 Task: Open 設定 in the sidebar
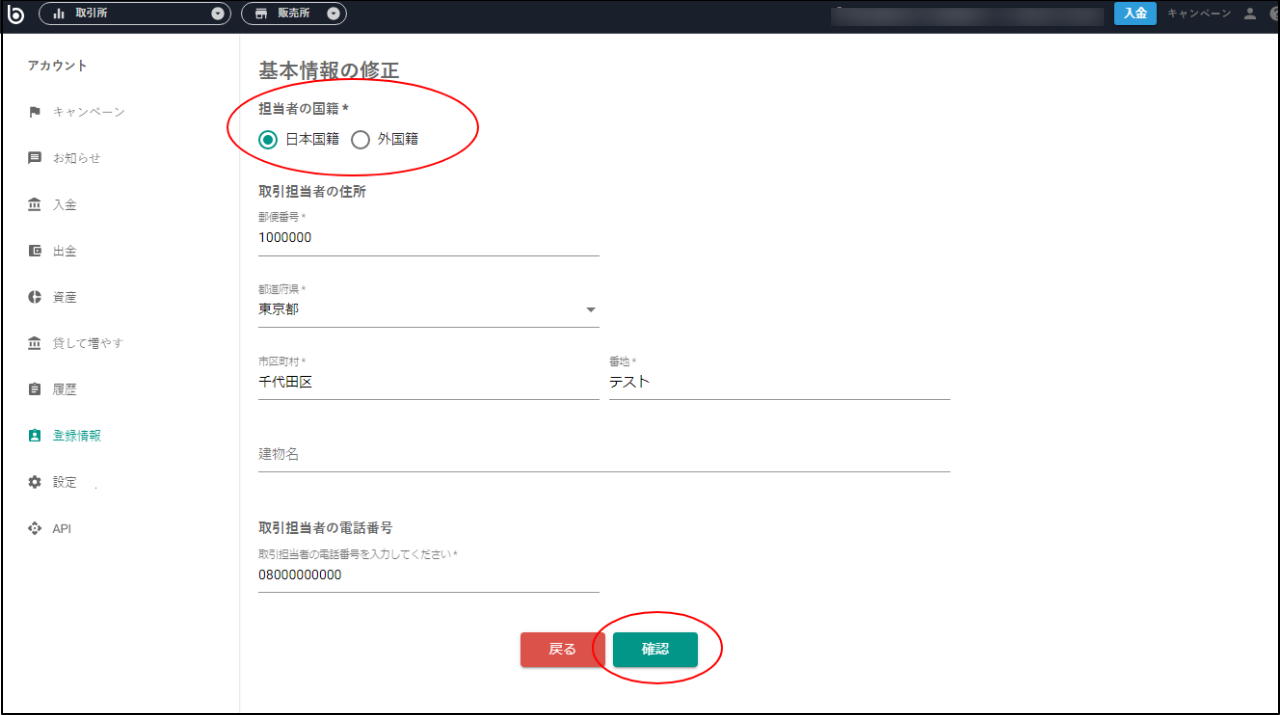[65, 482]
